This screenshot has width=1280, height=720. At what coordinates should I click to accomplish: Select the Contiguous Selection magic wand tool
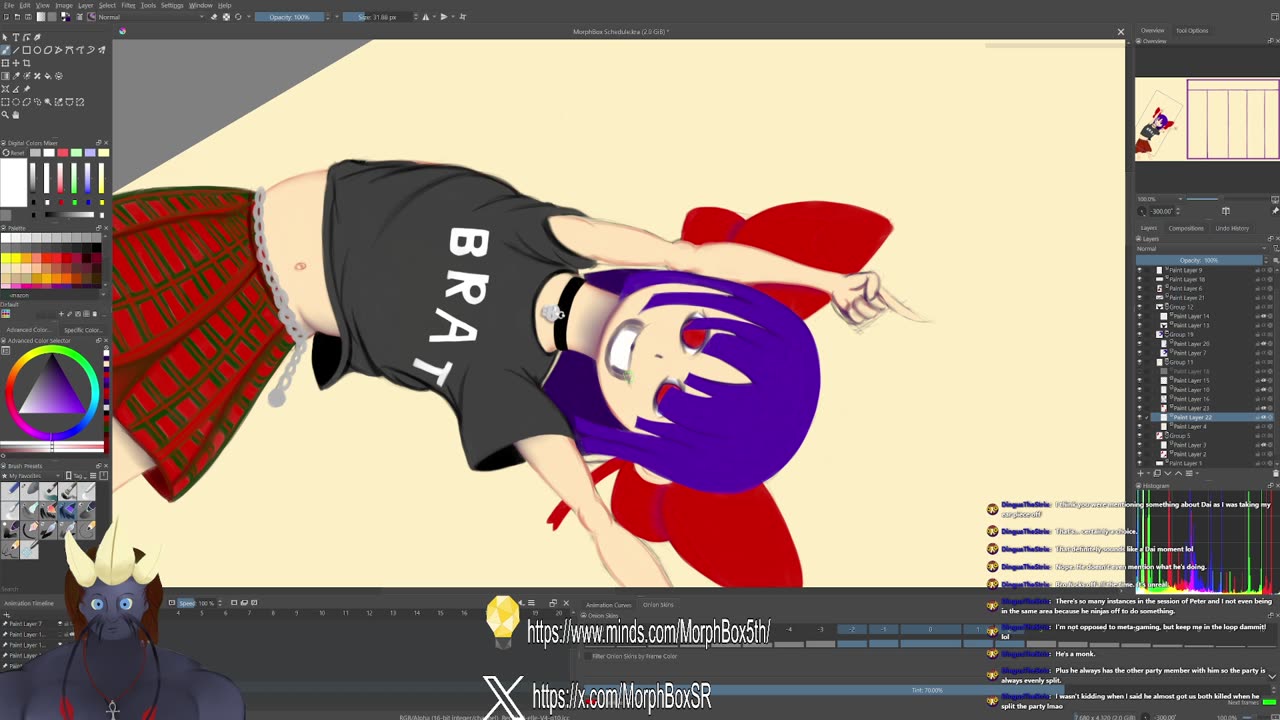click(x=48, y=102)
